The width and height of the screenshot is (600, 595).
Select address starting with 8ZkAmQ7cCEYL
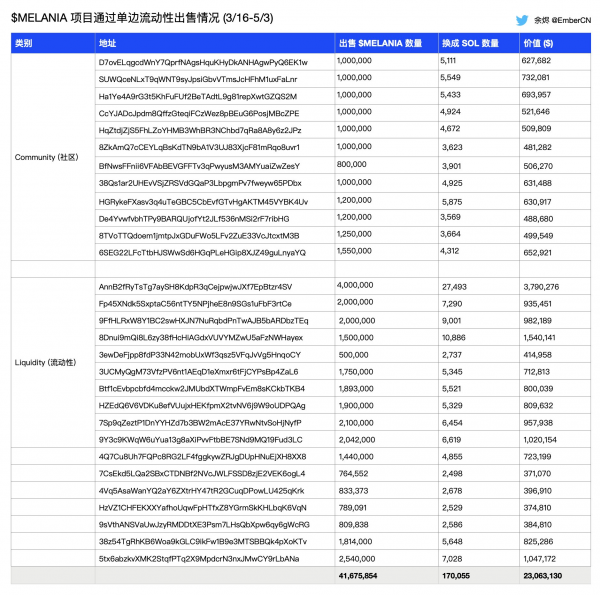tap(199, 147)
